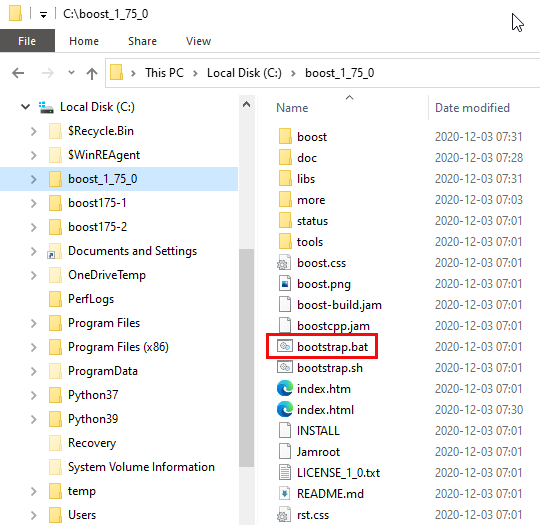The width and height of the screenshot is (540, 525).
Task: Select Python37 in the navigation tree
Action: point(93,395)
